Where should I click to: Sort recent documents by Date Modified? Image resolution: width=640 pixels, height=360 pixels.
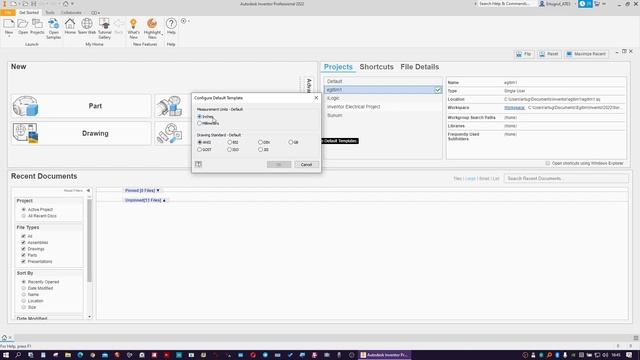[24, 288]
